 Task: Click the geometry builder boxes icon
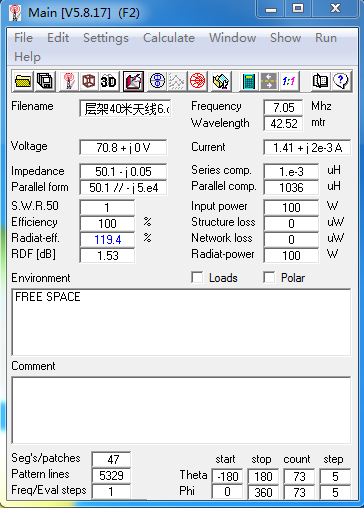(x=221, y=81)
